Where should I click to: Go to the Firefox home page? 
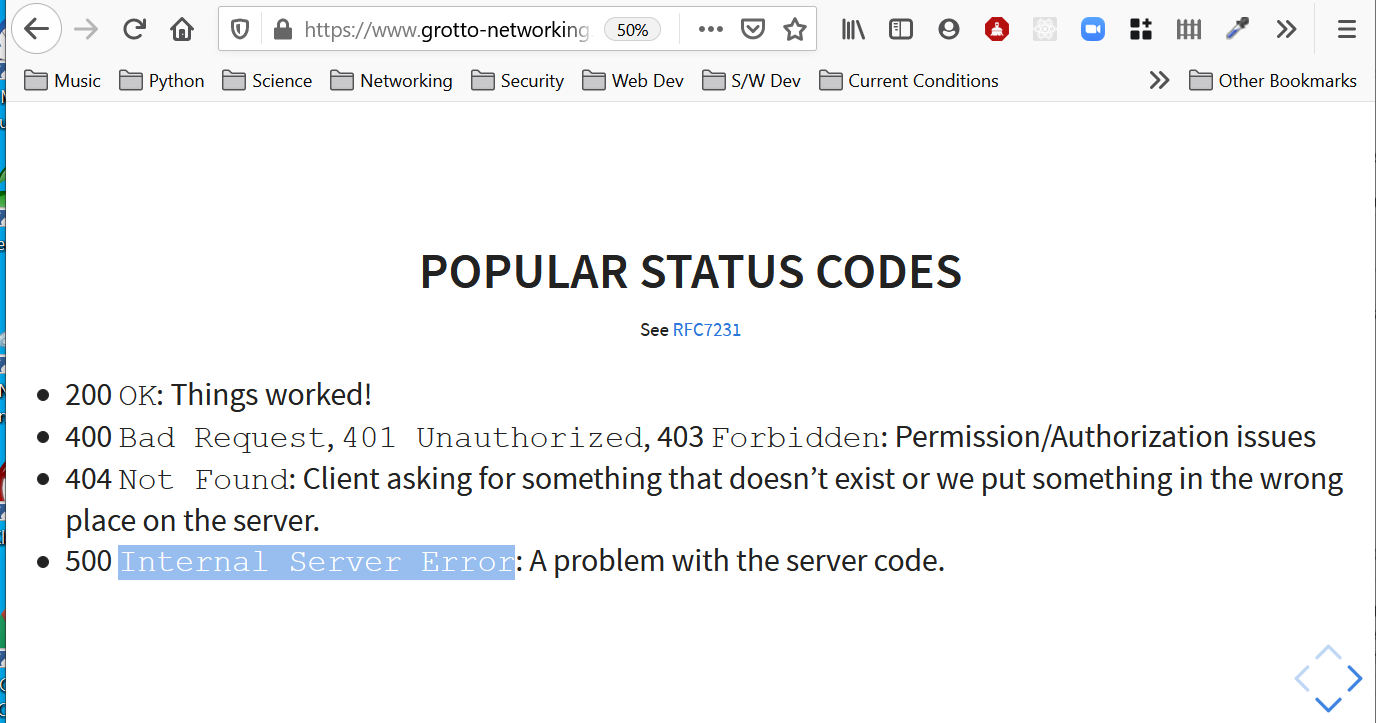click(182, 30)
